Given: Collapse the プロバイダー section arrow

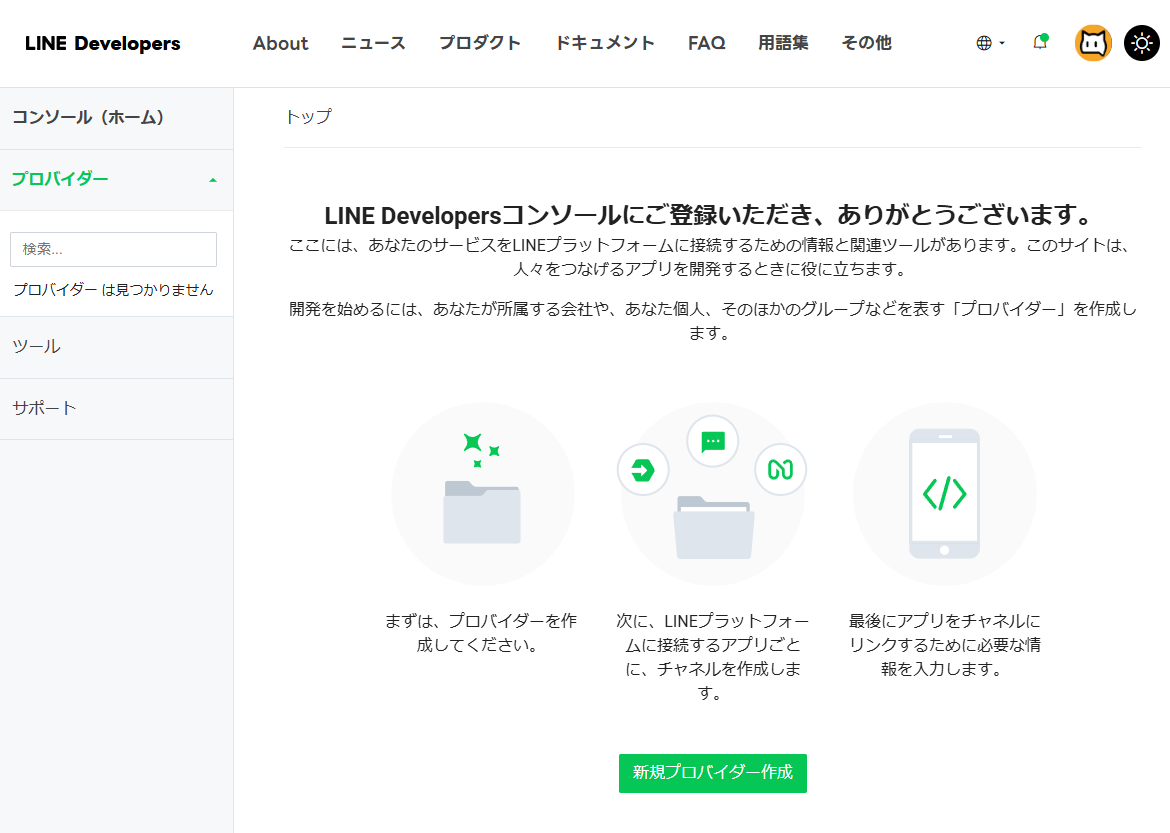Looking at the screenshot, I should click(x=213, y=180).
